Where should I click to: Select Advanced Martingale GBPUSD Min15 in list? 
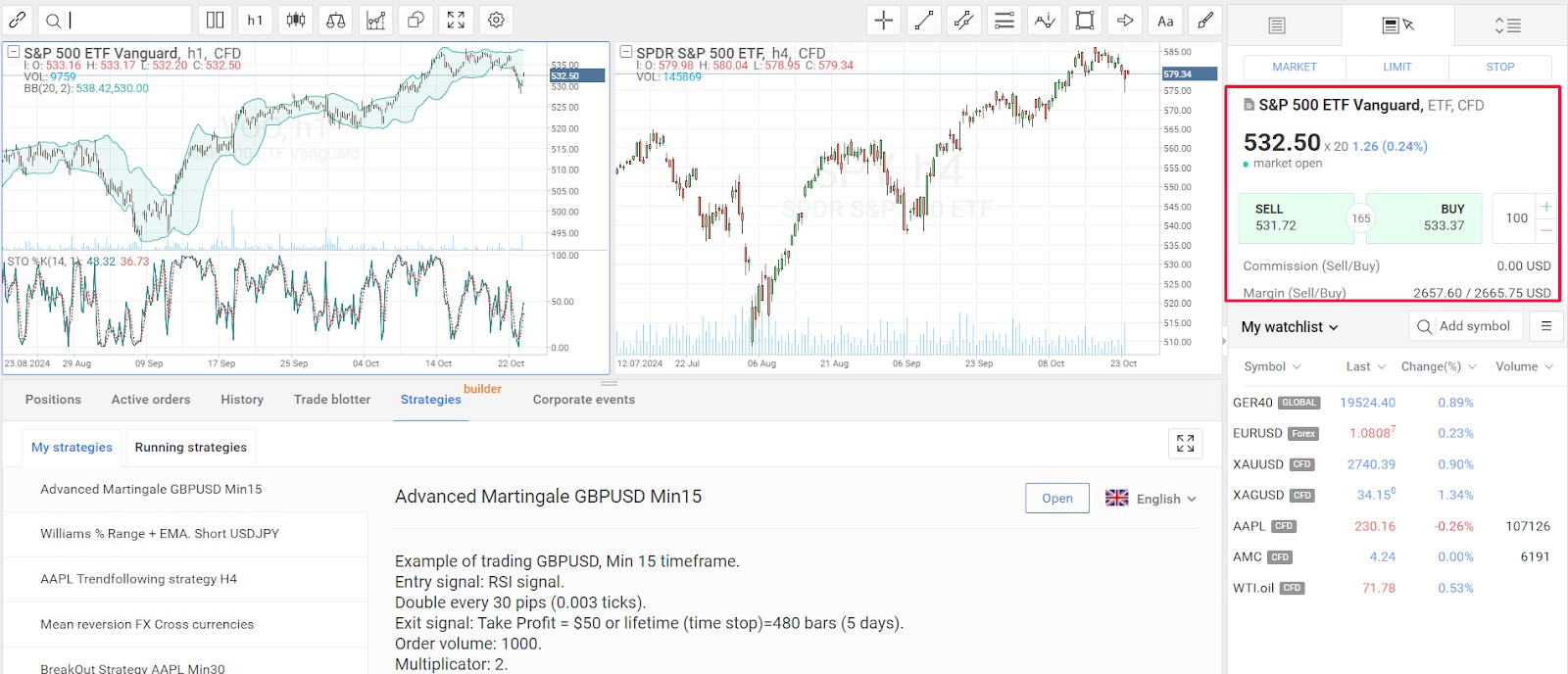pos(186,489)
